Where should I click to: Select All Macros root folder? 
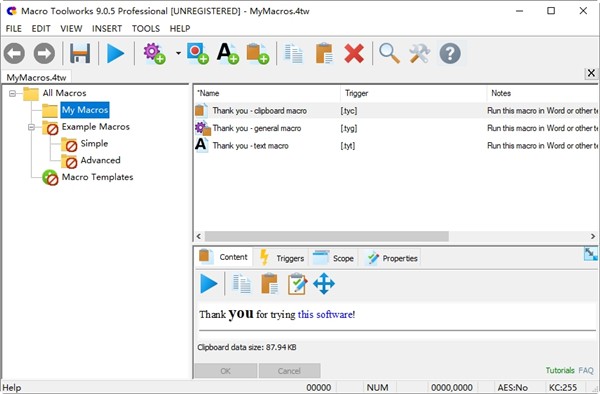coord(64,93)
